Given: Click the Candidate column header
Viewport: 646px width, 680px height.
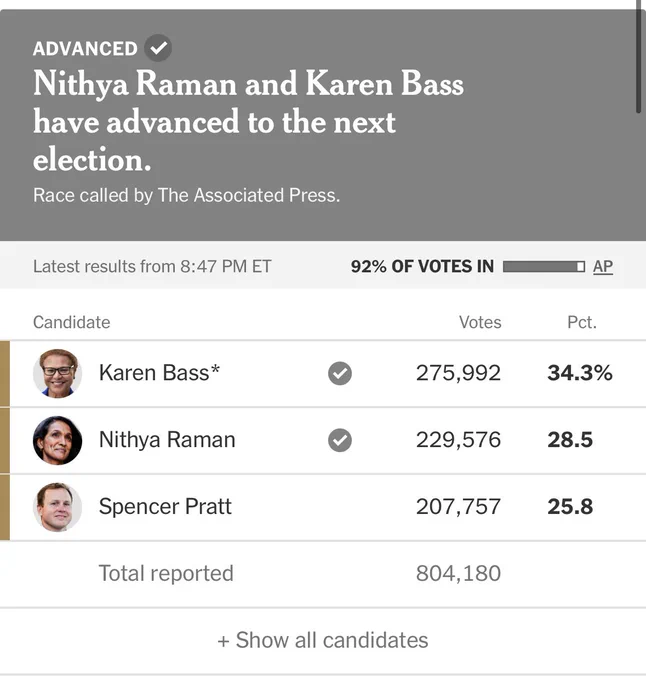Looking at the screenshot, I should pyautogui.click(x=72, y=322).
